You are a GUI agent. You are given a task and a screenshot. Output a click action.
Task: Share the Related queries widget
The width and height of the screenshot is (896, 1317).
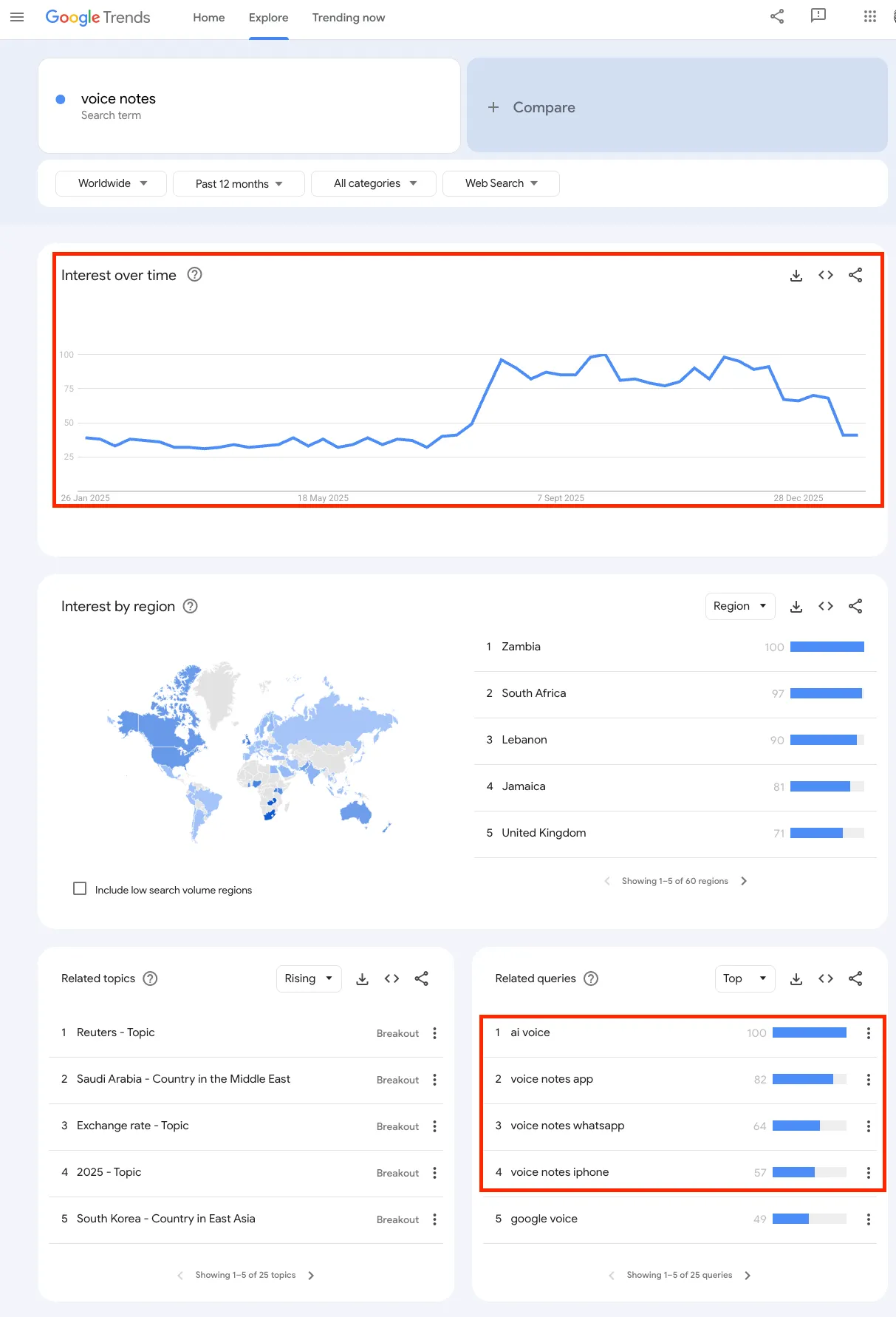855,979
